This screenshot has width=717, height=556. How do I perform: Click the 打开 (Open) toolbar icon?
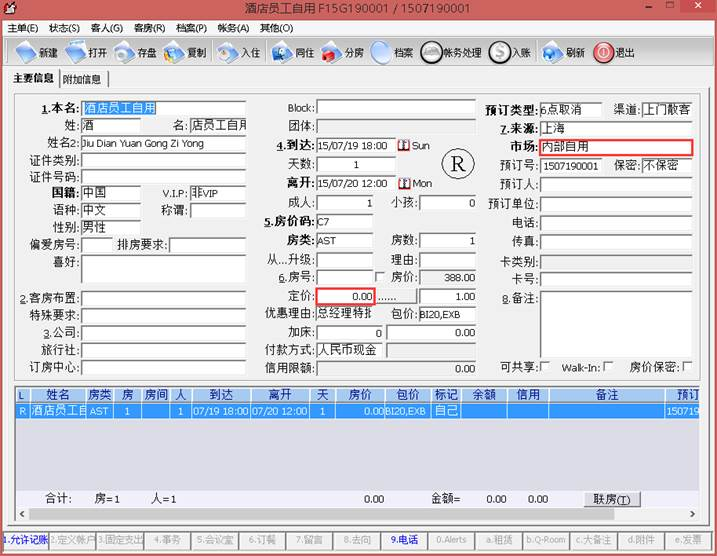click(x=75, y=52)
